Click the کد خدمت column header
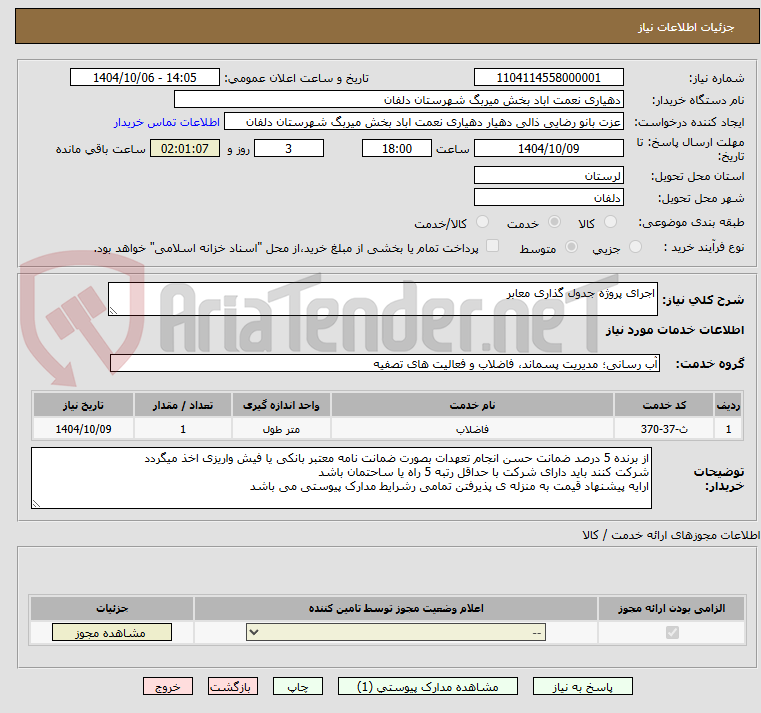The width and height of the screenshot is (761, 713). (663, 405)
